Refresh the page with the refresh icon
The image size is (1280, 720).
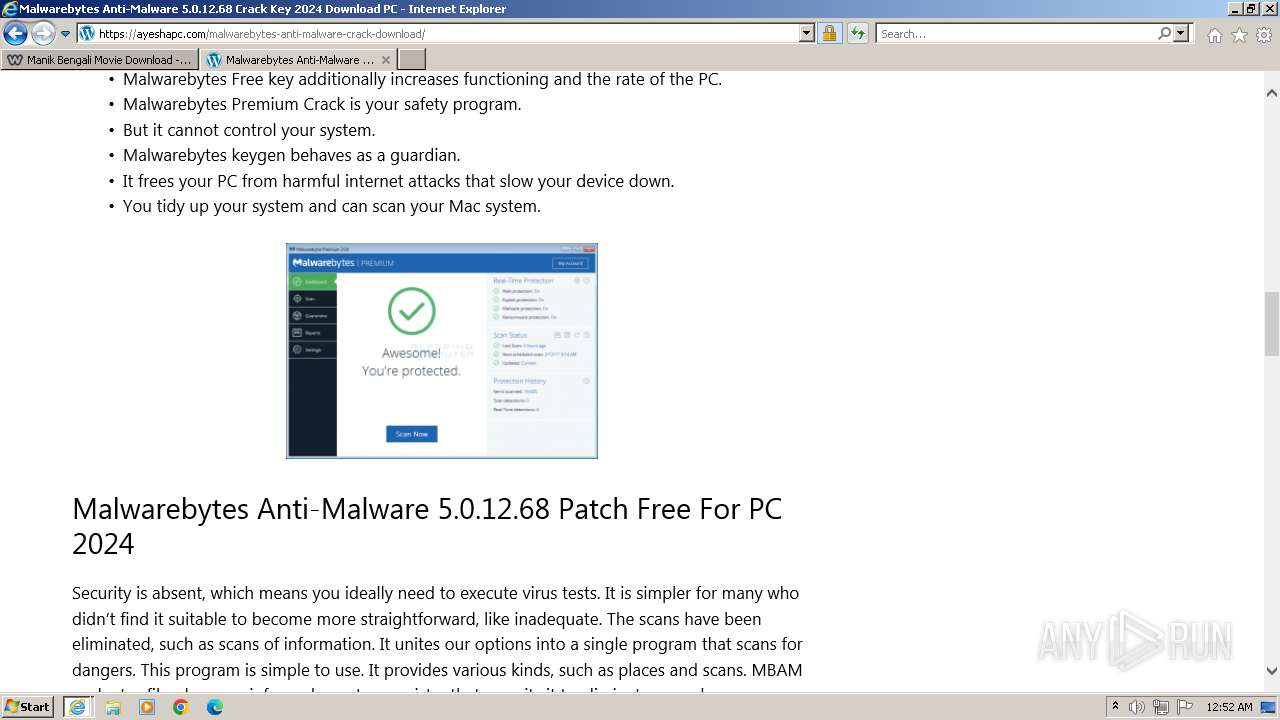click(x=858, y=34)
